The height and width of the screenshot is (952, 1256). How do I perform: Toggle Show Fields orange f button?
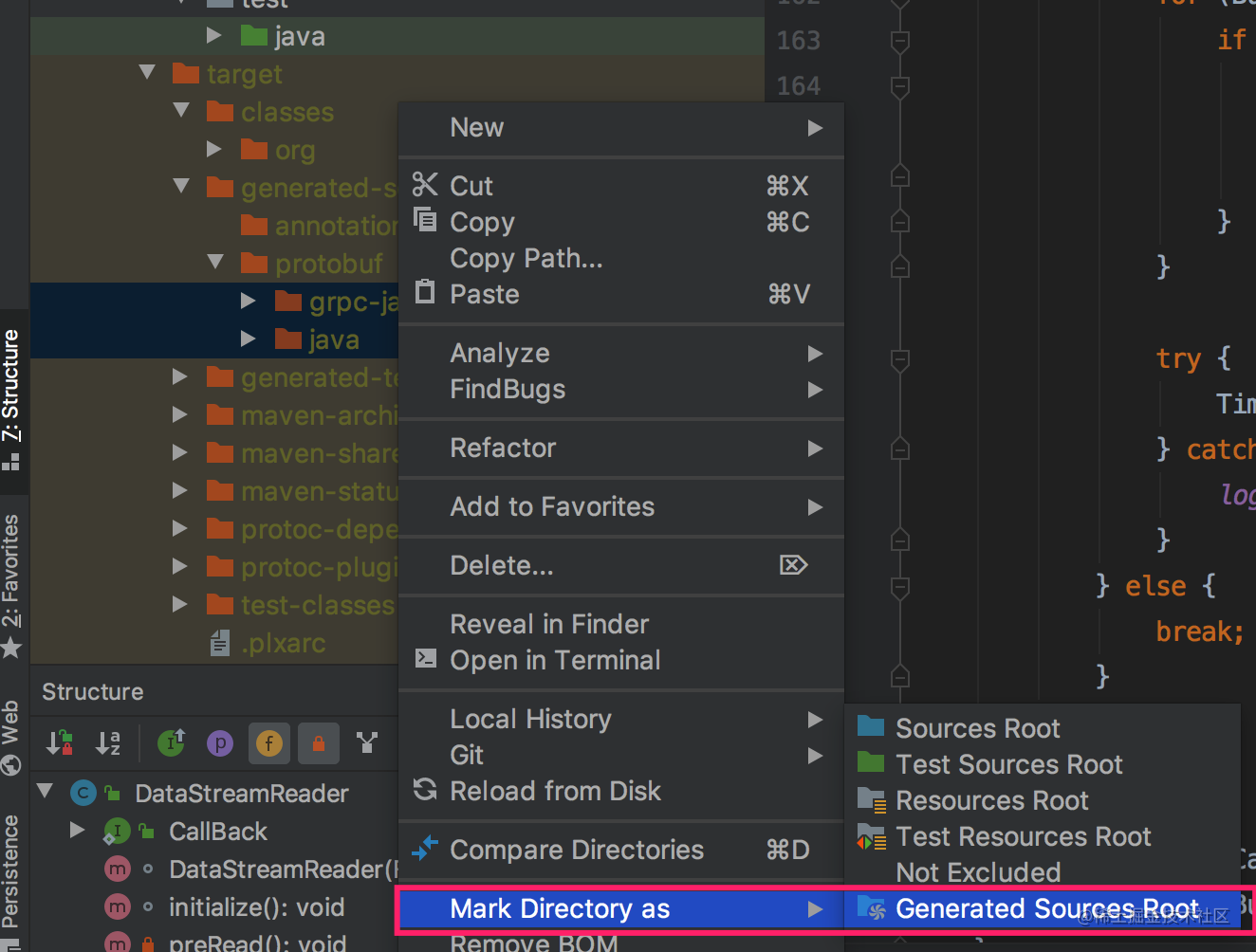(269, 743)
